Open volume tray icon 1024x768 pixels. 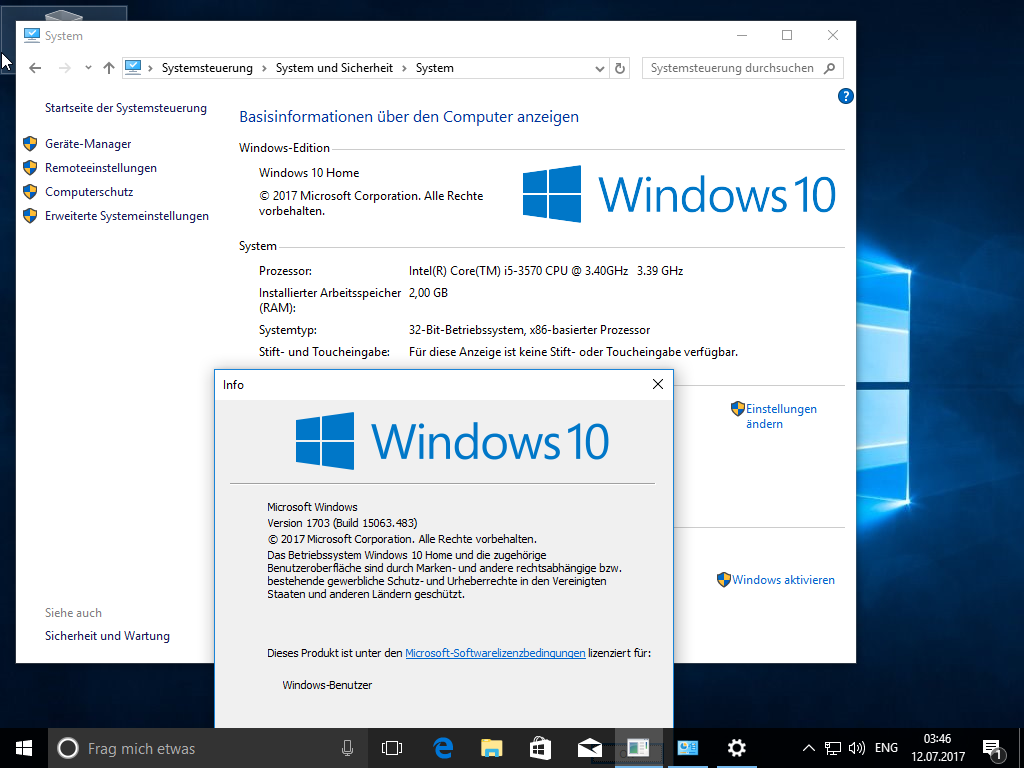point(856,748)
